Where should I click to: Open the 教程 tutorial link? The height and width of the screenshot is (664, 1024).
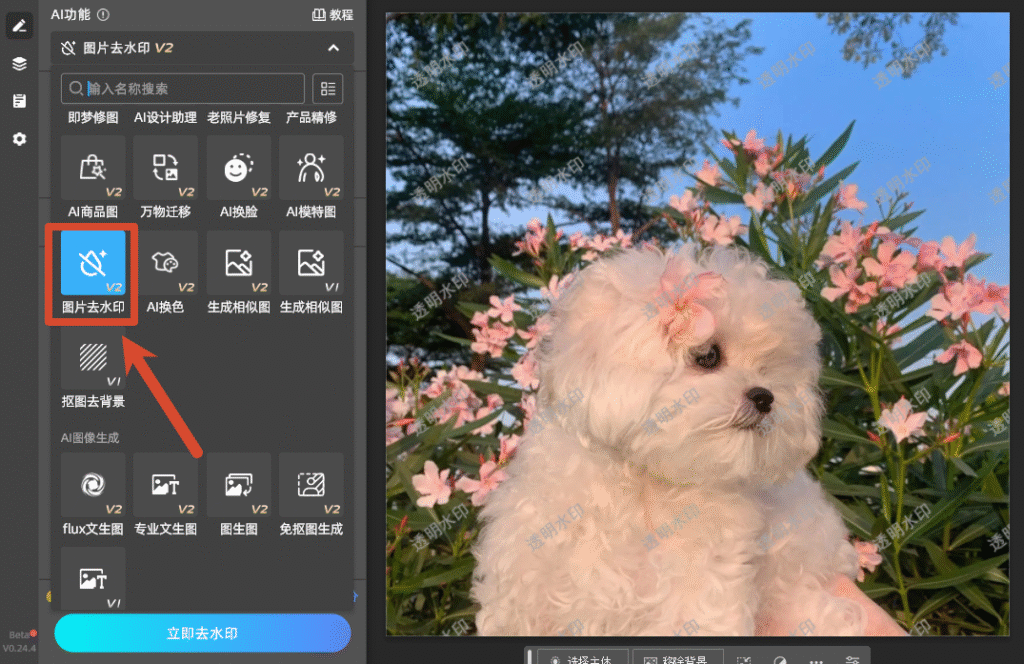click(332, 14)
